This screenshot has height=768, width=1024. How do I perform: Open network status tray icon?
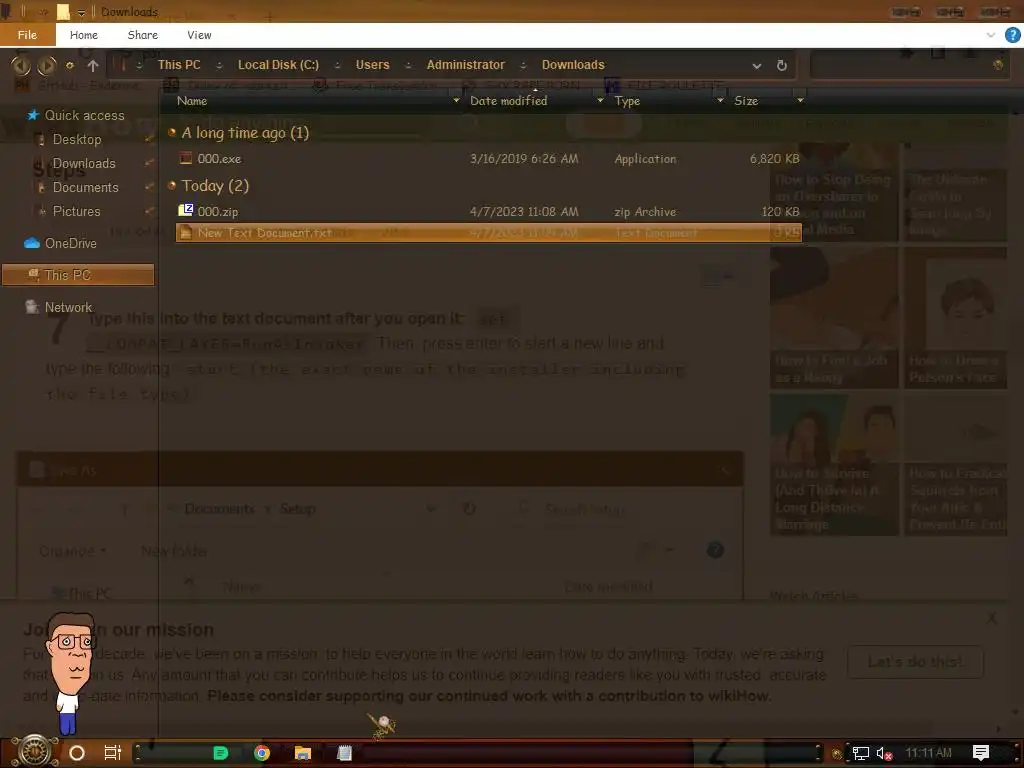point(861,754)
